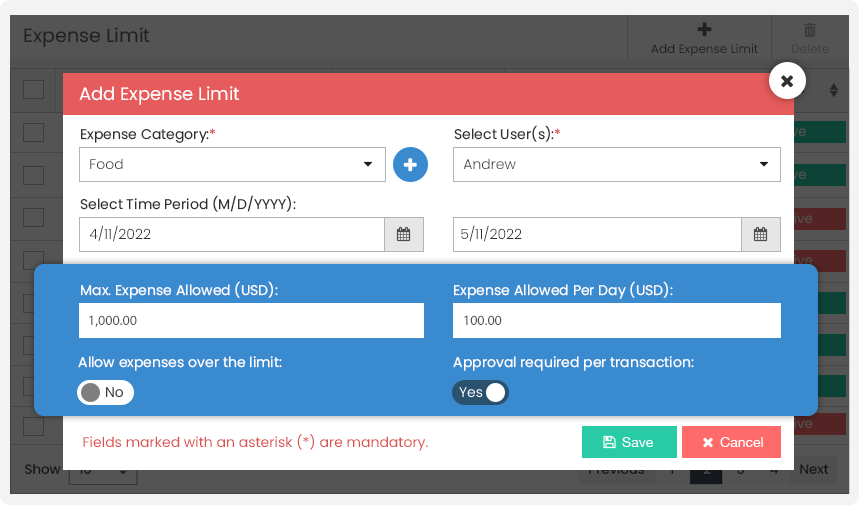Toggle Allow expenses over the limit switch
Viewport: 859px width, 505px height.
click(x=105, y=392)
